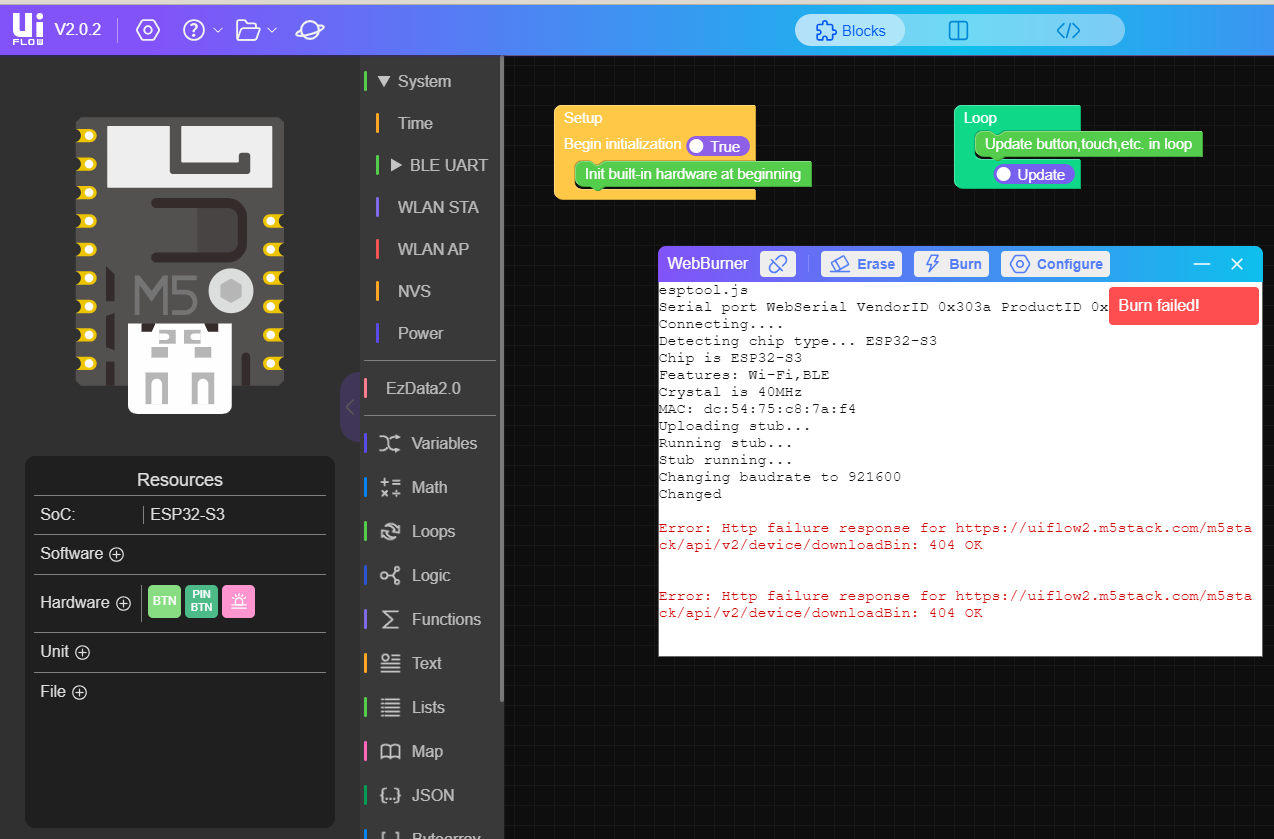This screenshot has height=839, width=1274.
Task: Dismiss the Burn failed! notification
Action: click(1184, 306)
